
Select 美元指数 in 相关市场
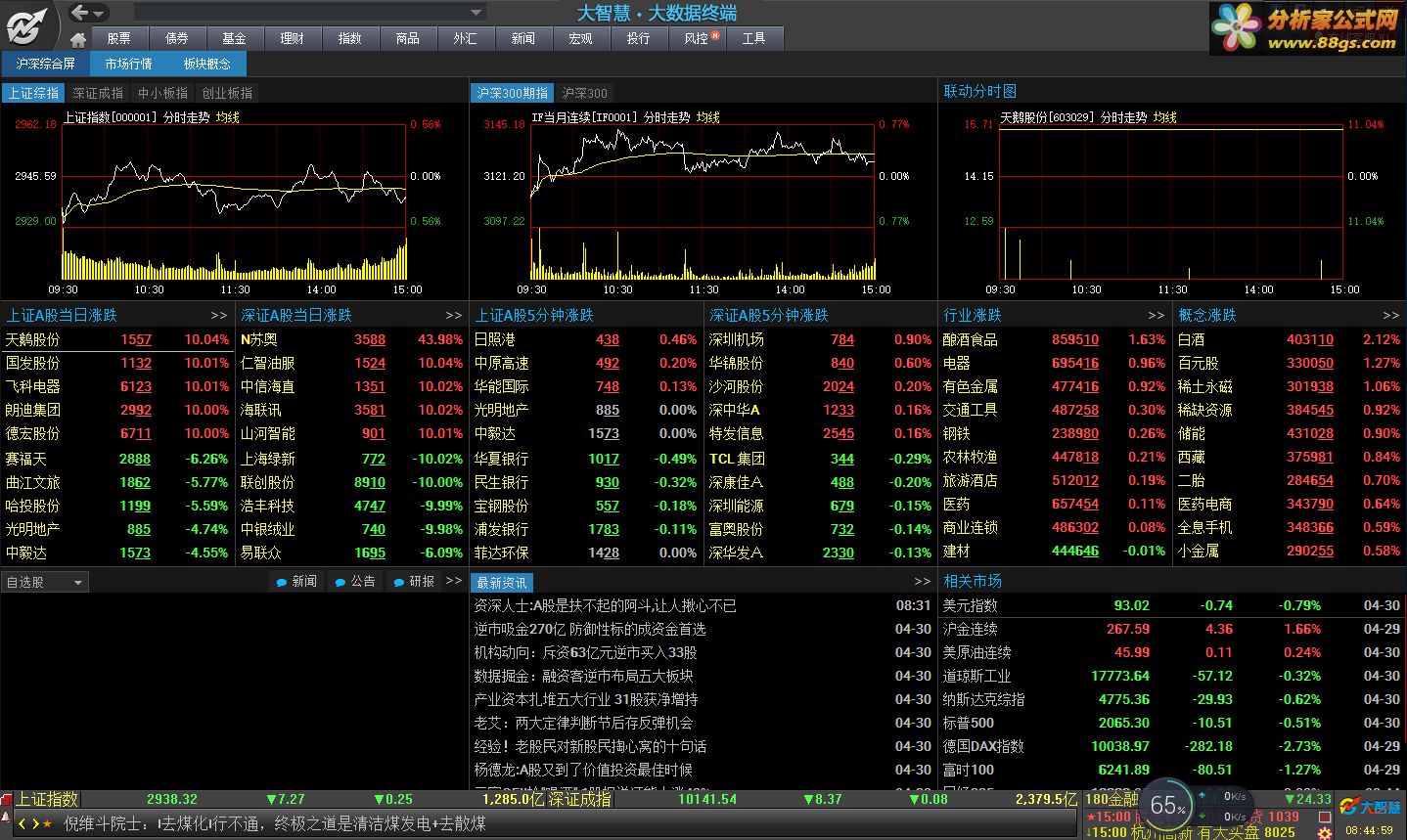(1171, 605)
